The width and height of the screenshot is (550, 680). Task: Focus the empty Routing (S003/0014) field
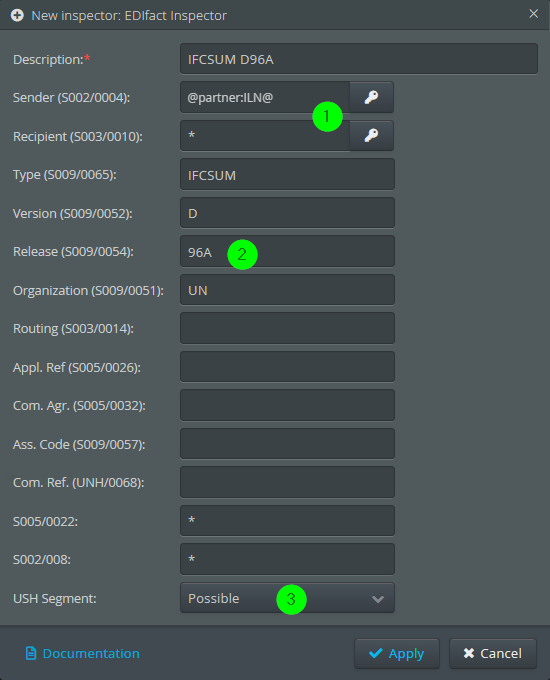coord(287,328)
